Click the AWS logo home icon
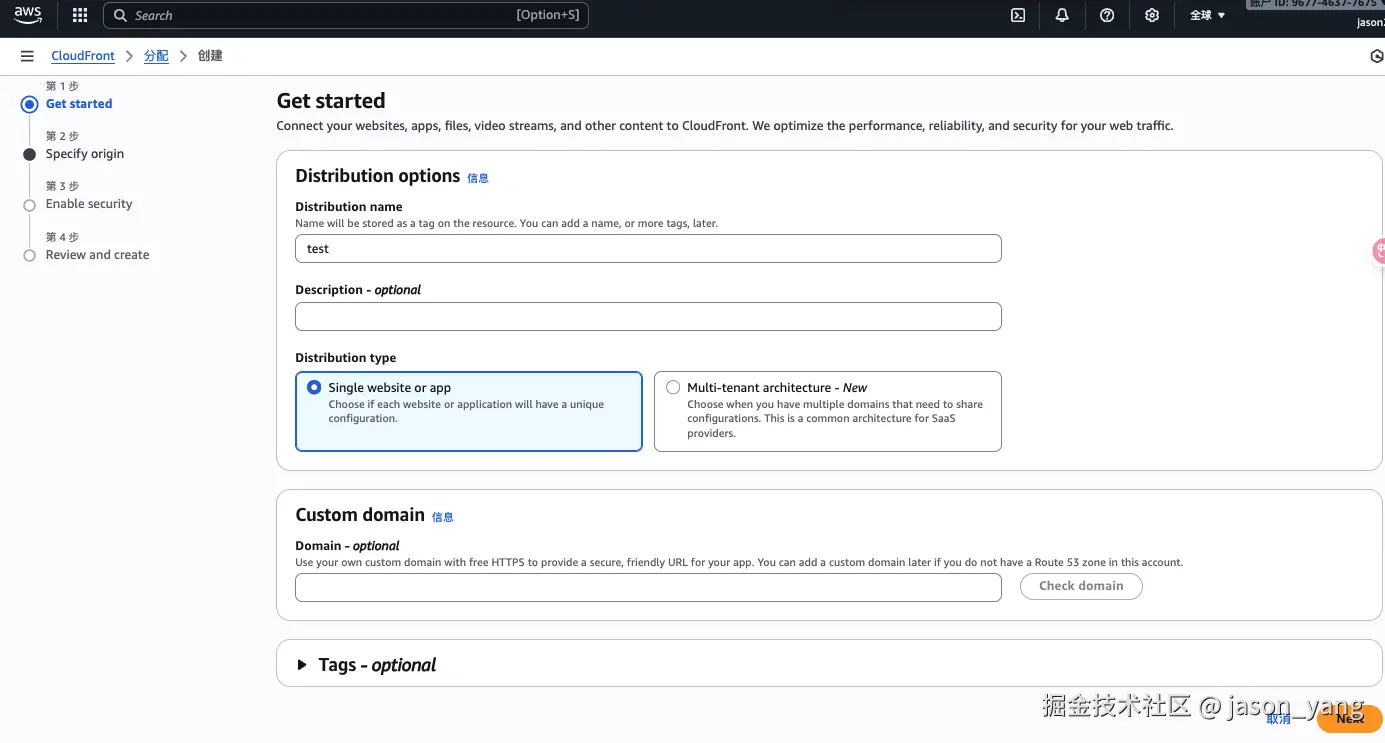The image size is (1385, 743). [x=28, y=15]
